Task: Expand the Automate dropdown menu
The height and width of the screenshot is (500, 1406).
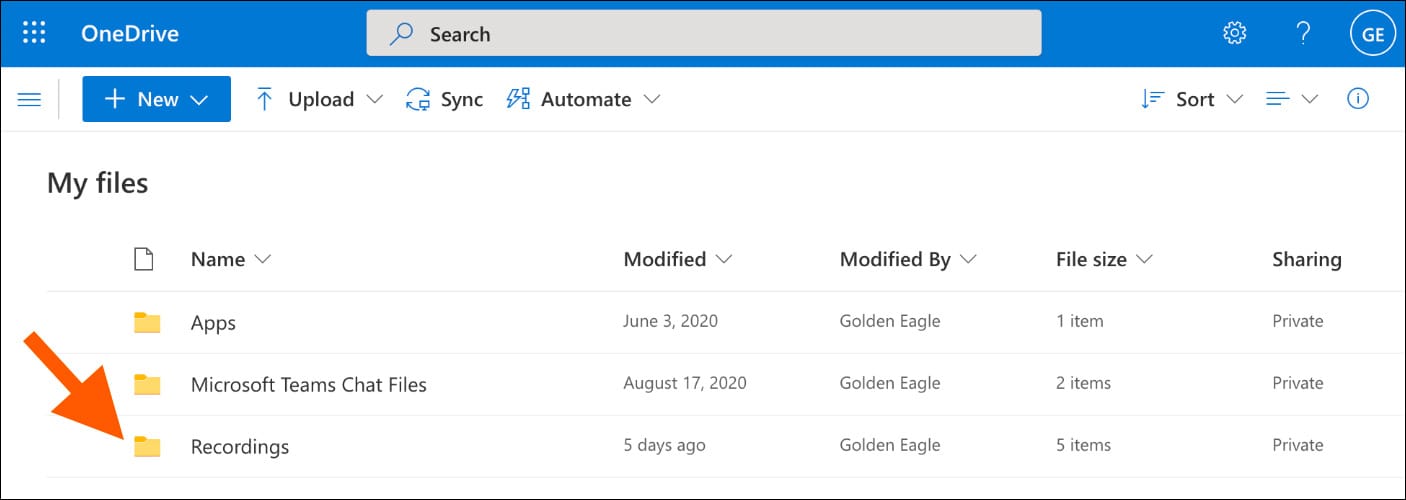Action: coord(583,99)
